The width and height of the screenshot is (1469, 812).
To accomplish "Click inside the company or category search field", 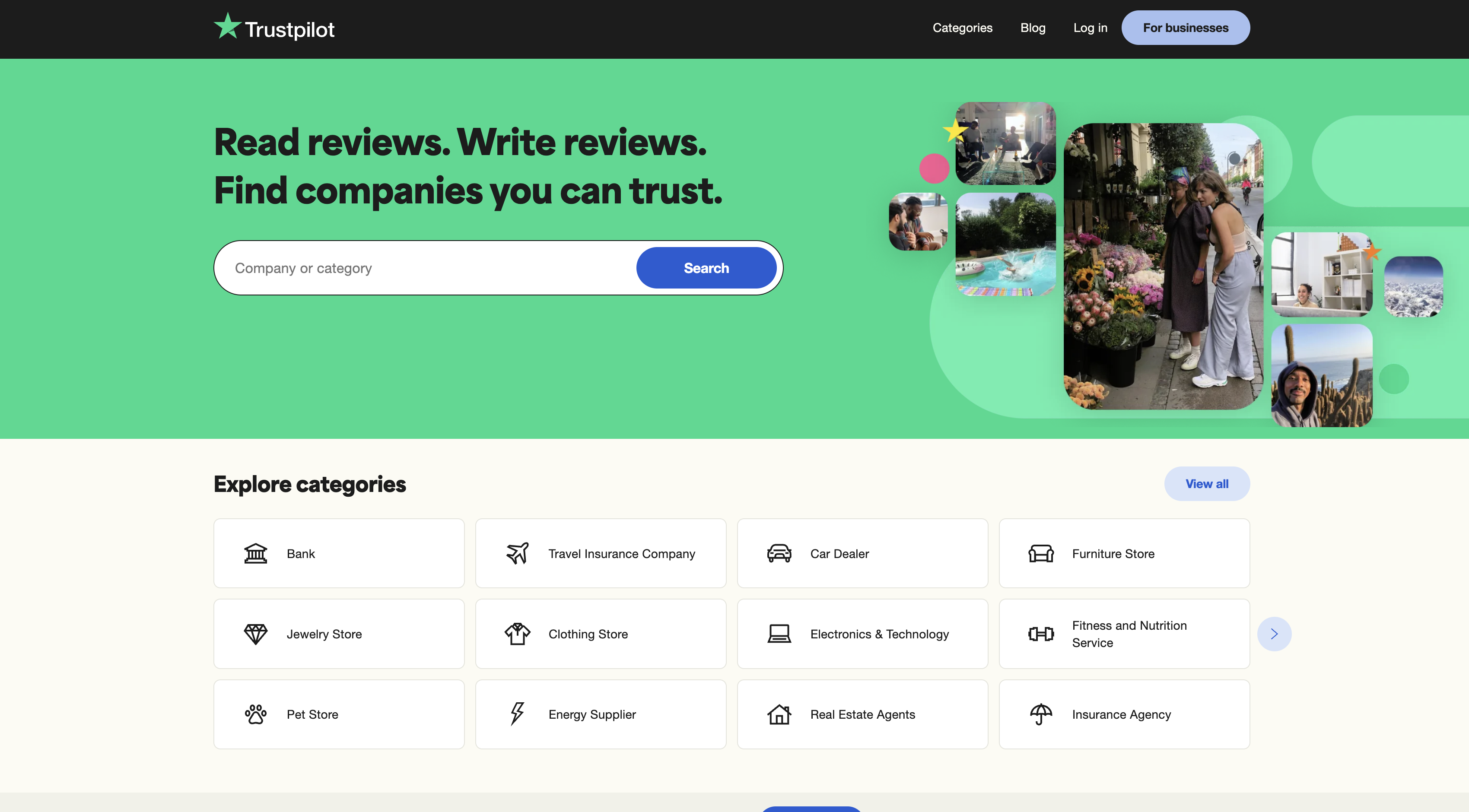I will point(399,267).
